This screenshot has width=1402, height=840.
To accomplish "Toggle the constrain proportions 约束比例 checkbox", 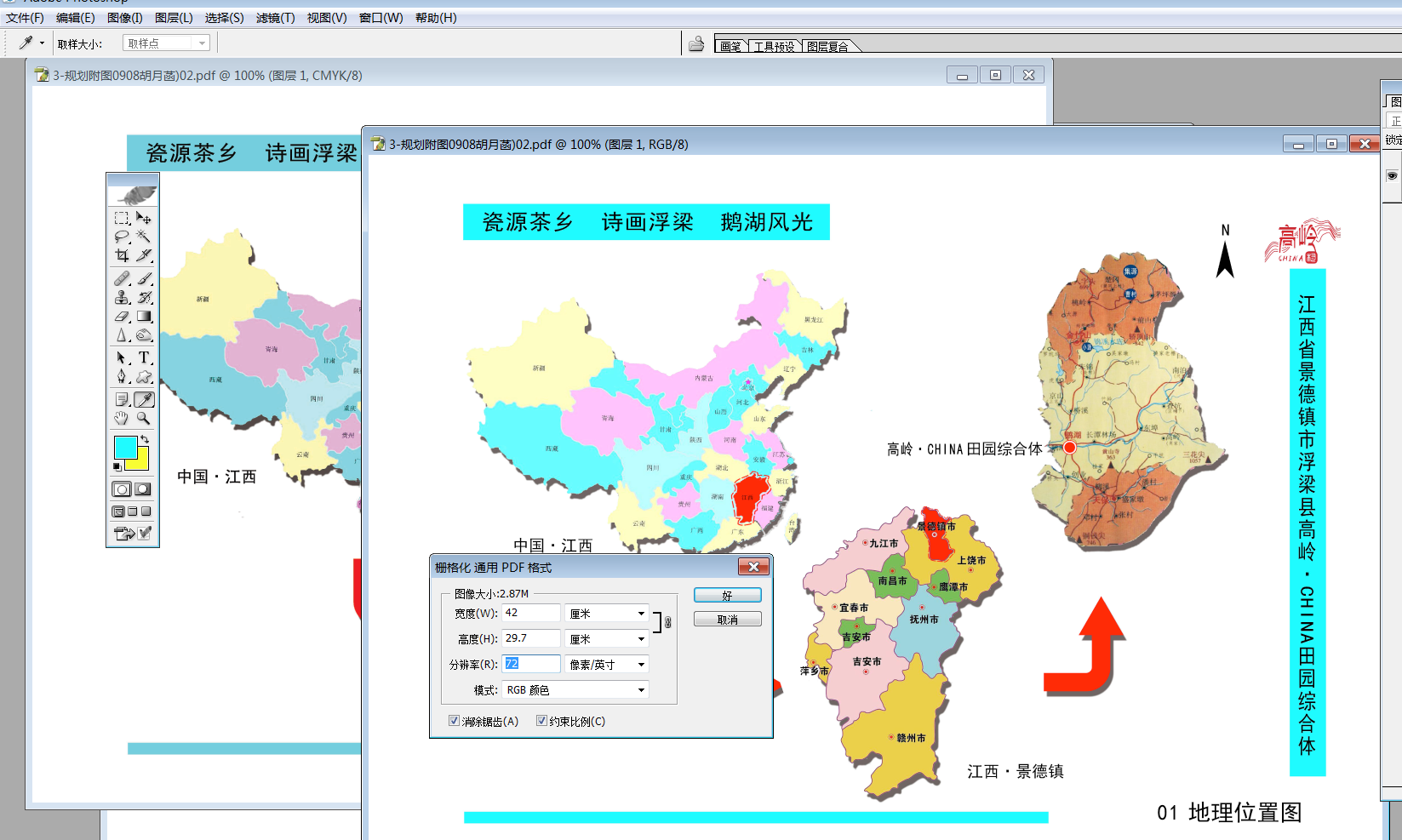I will (x=541, y=721).
